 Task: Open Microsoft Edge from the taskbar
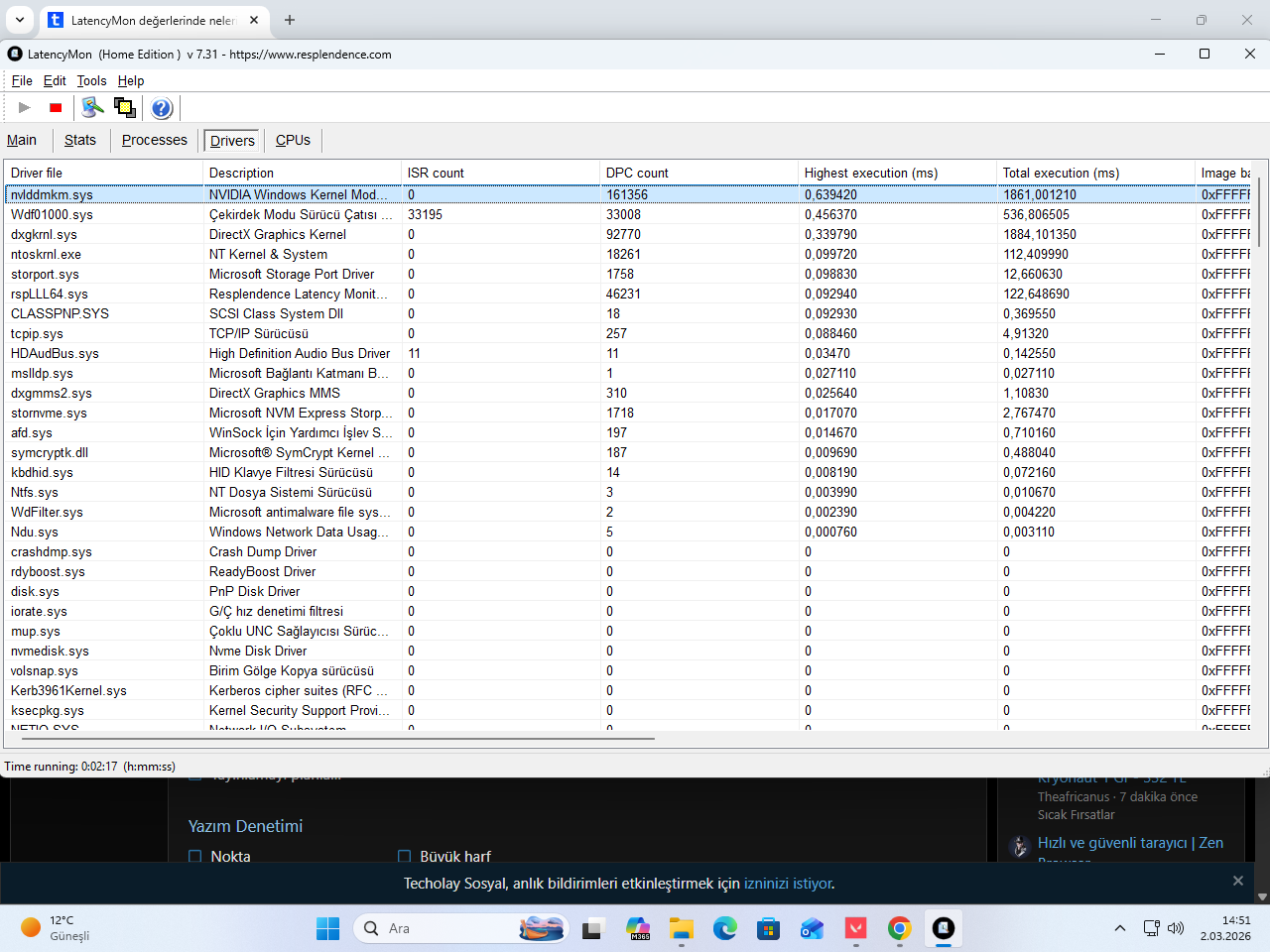(725, 928)
